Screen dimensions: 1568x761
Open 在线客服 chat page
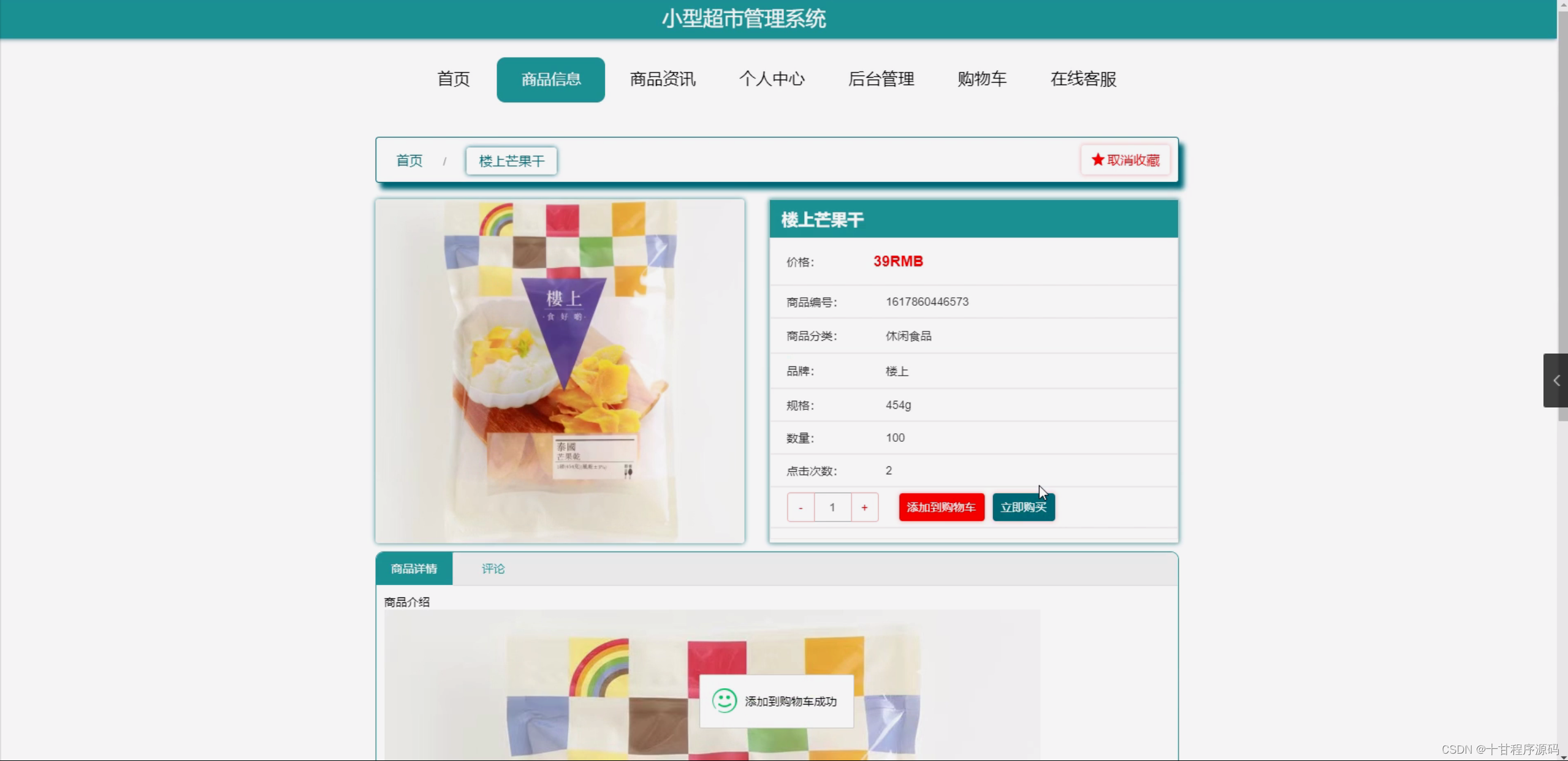pyautogui.click(x=1083, y=79)
